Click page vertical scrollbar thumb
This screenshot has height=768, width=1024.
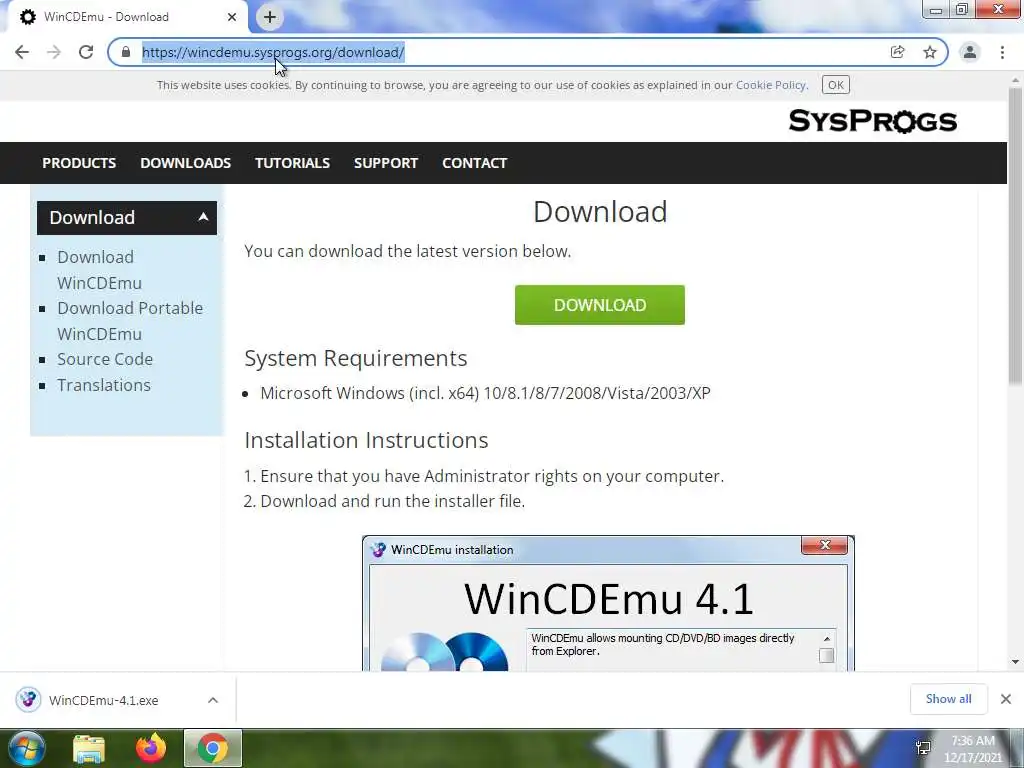point(1015,235)
